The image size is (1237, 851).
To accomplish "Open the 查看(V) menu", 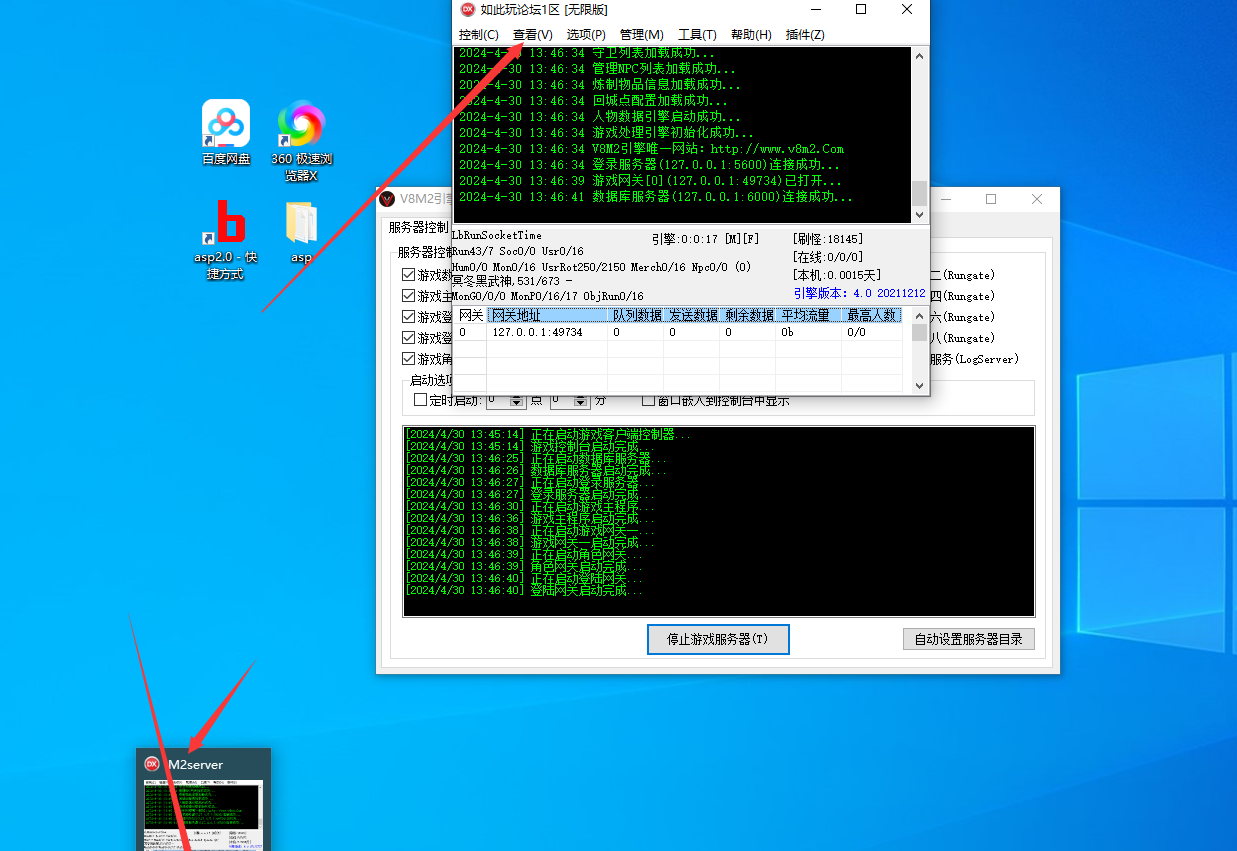I will (x=532, y=34).
